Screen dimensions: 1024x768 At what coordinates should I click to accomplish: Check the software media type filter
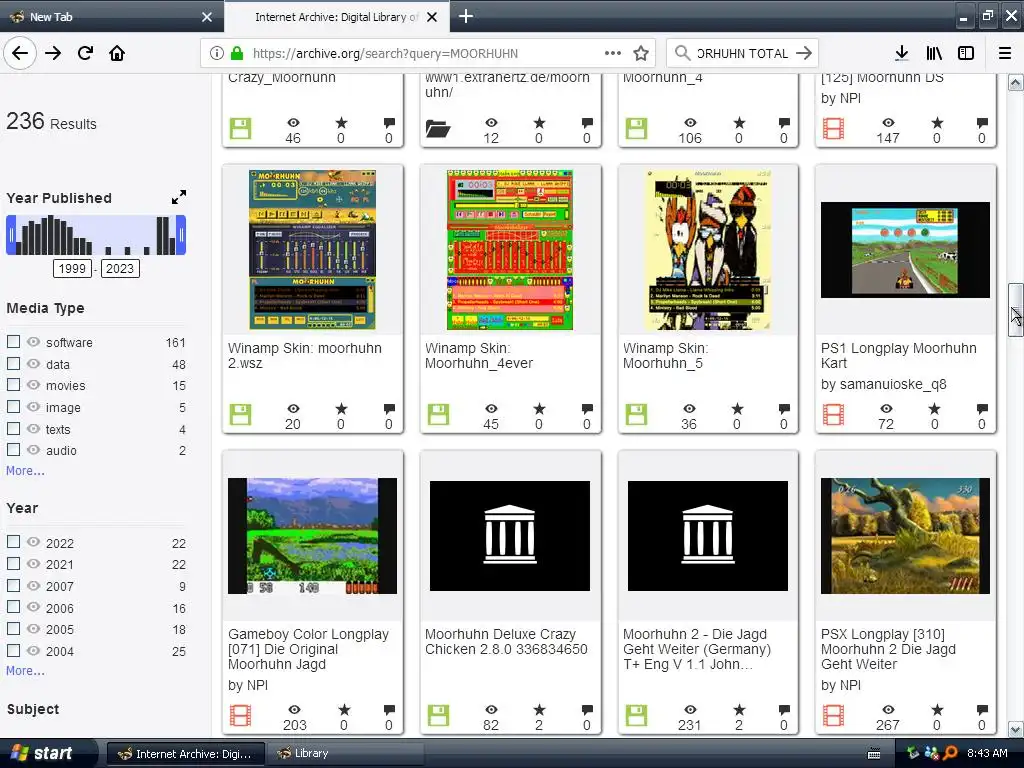(13, 342)
